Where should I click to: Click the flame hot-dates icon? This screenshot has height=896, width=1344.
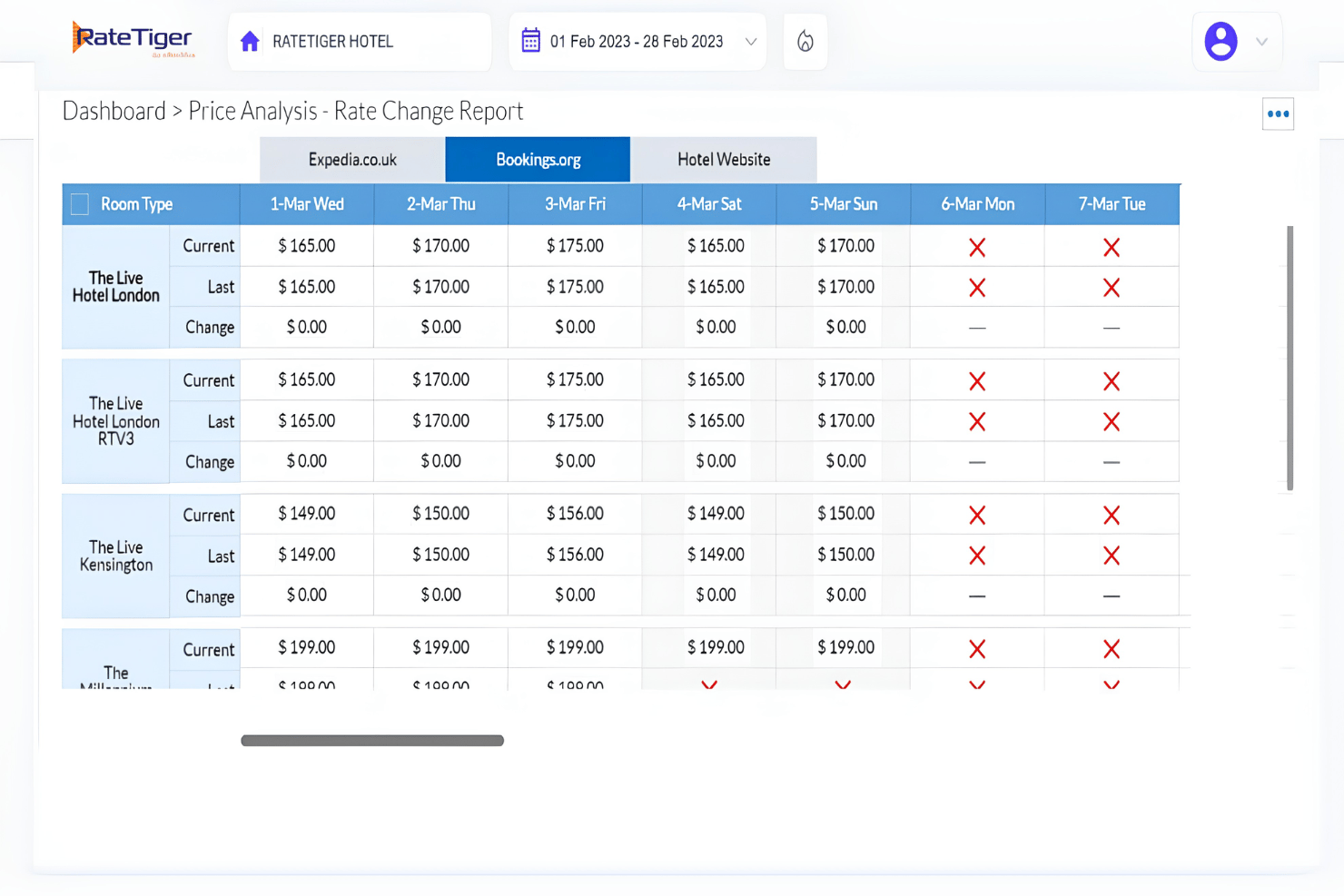click(x=805, y=42)
